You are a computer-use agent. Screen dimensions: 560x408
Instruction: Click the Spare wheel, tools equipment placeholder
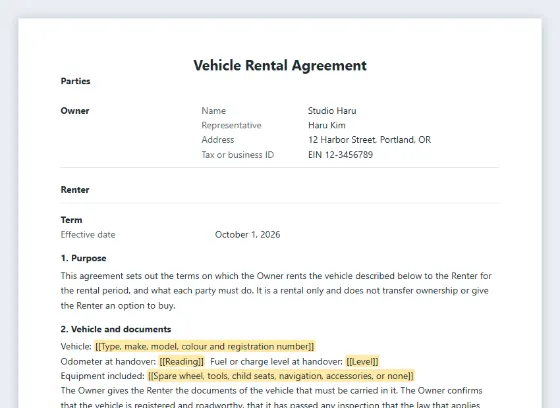[x=281, y=376]
